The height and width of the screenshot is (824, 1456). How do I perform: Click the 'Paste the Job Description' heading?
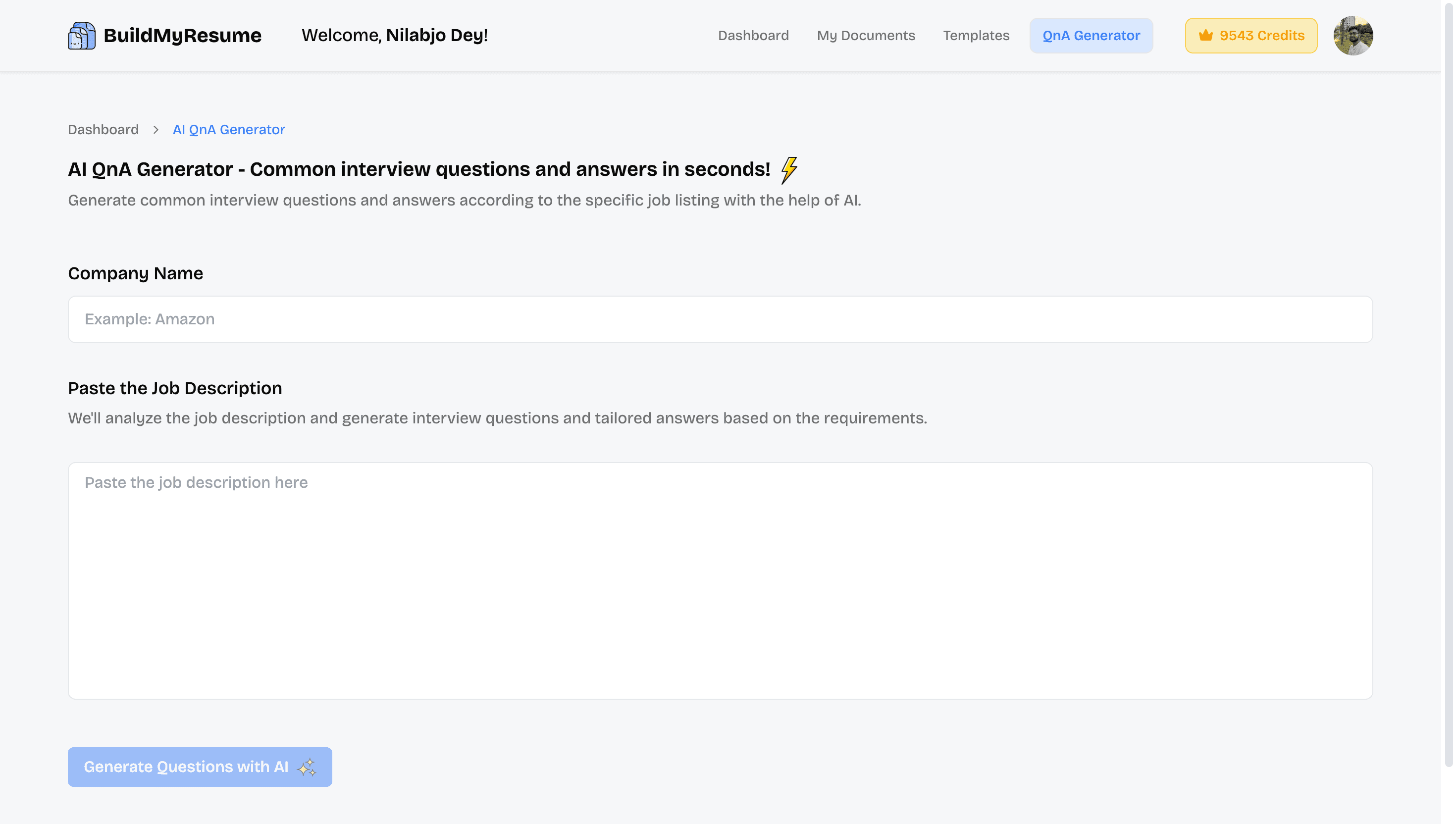175,388
